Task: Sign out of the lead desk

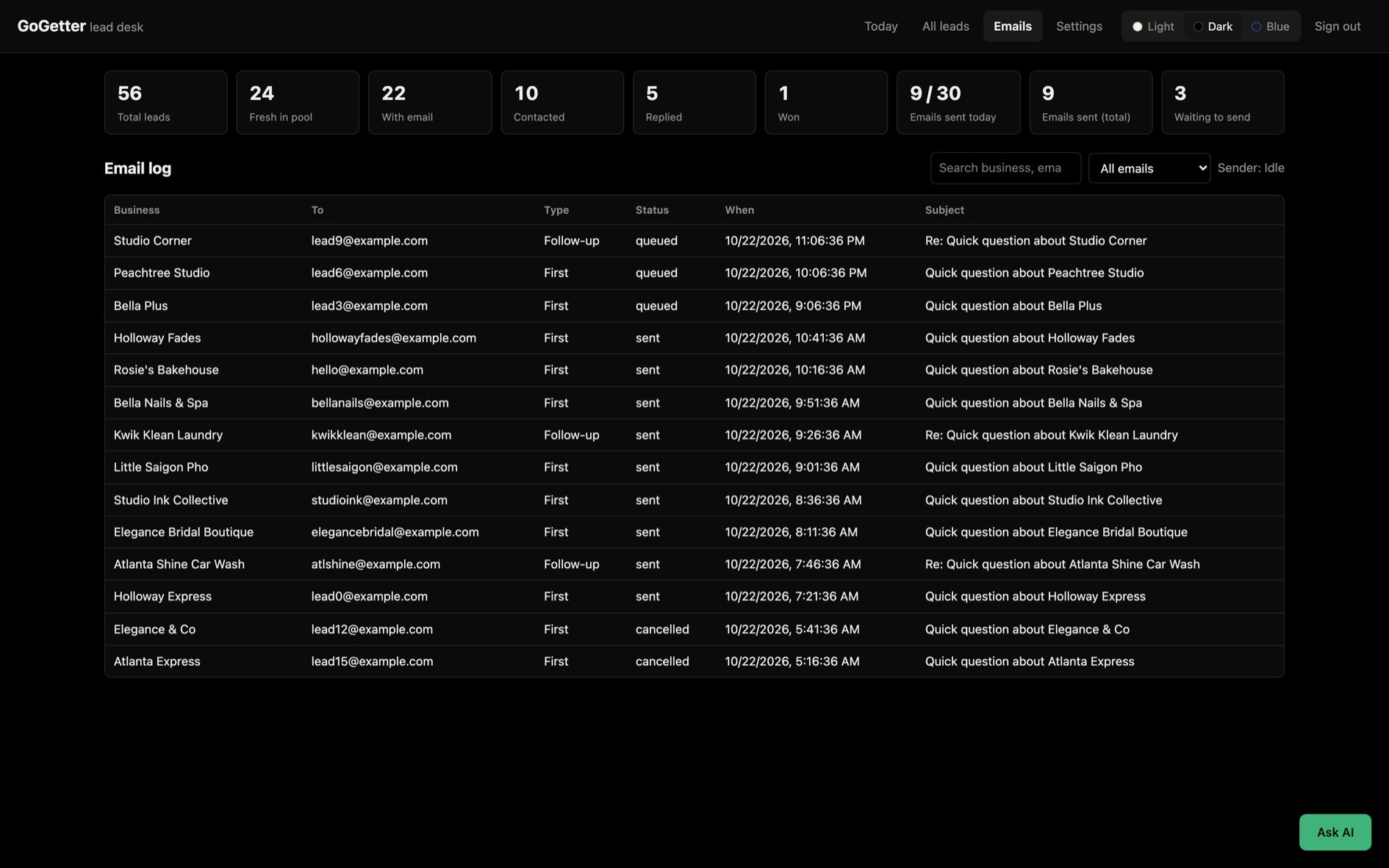Action: click(1337, 26)
